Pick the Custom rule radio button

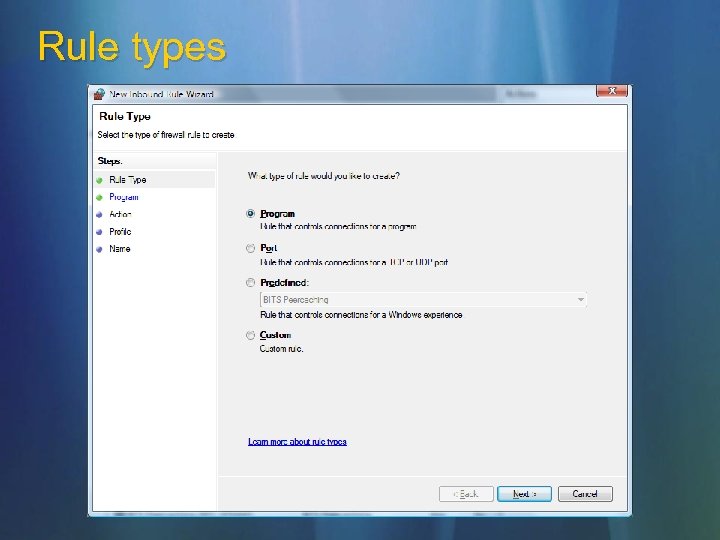click(250, 335)
